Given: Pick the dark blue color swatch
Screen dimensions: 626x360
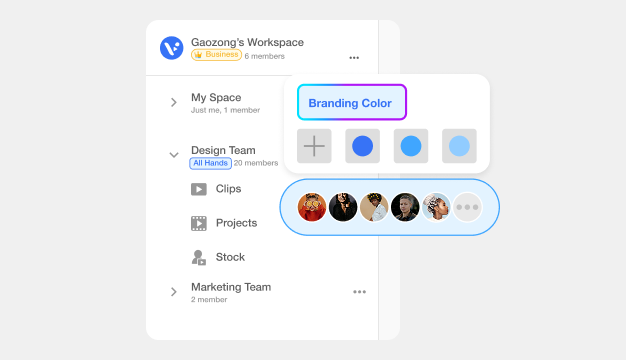Looking at the screenshot, I should pos(363,146).
